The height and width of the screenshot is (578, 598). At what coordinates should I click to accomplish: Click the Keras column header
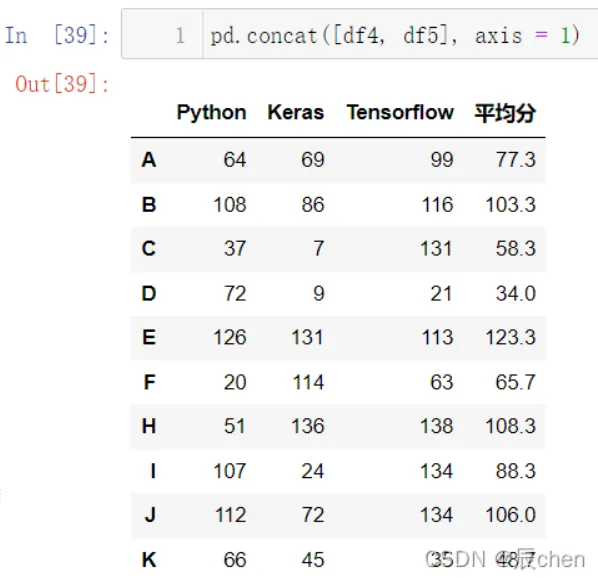[x=296, y=112]
